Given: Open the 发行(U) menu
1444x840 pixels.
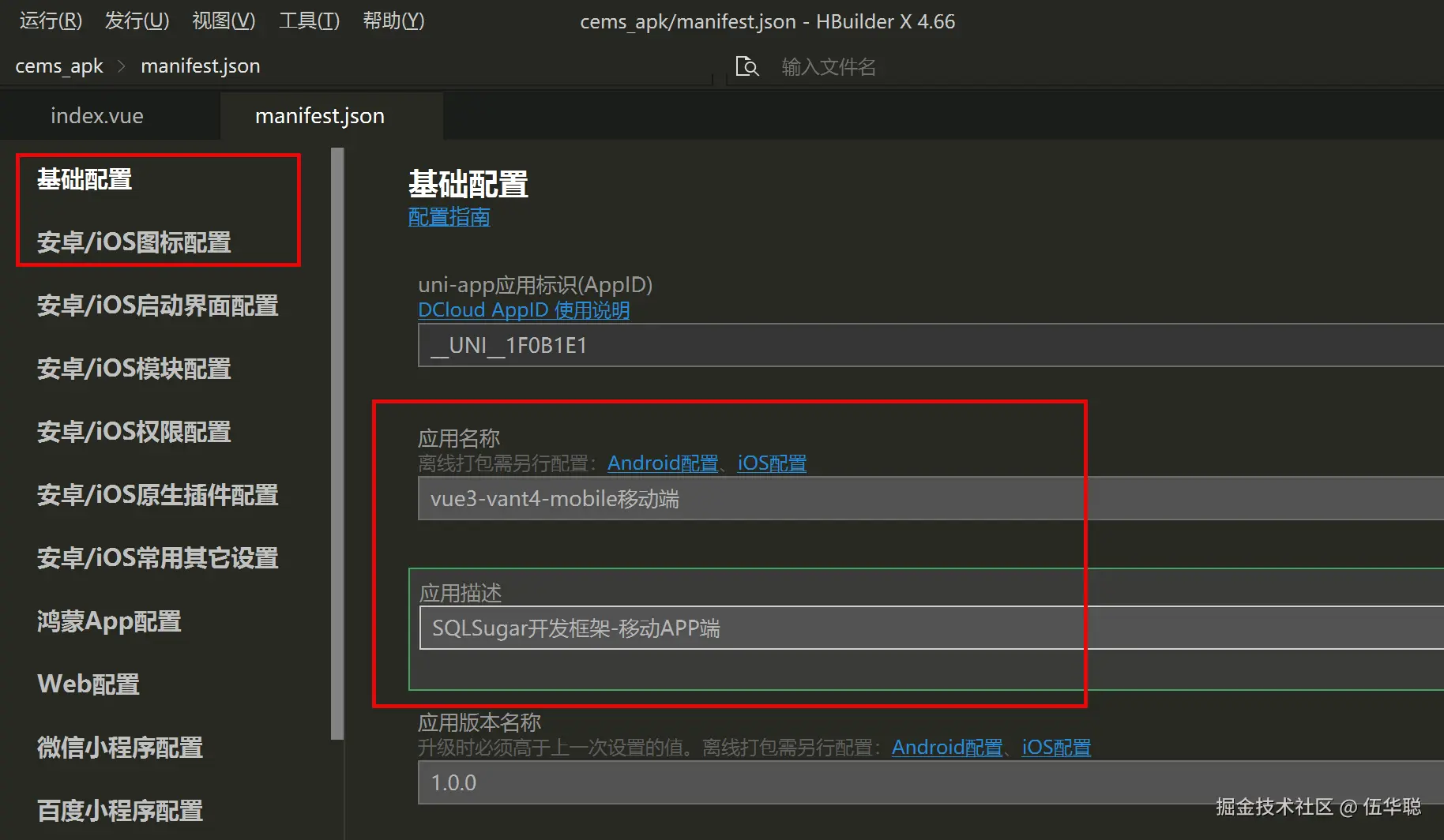Looking at the screenshot, I should [137, 21].
